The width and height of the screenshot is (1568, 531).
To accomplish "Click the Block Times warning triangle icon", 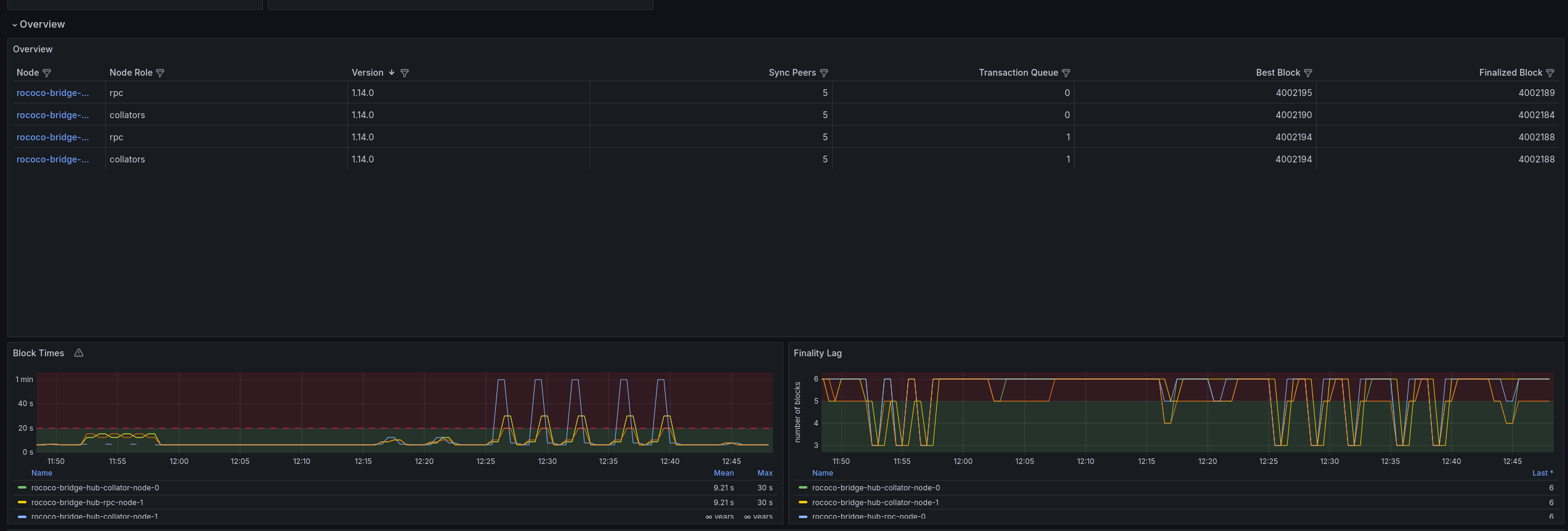I will click(x=79, y=353).
